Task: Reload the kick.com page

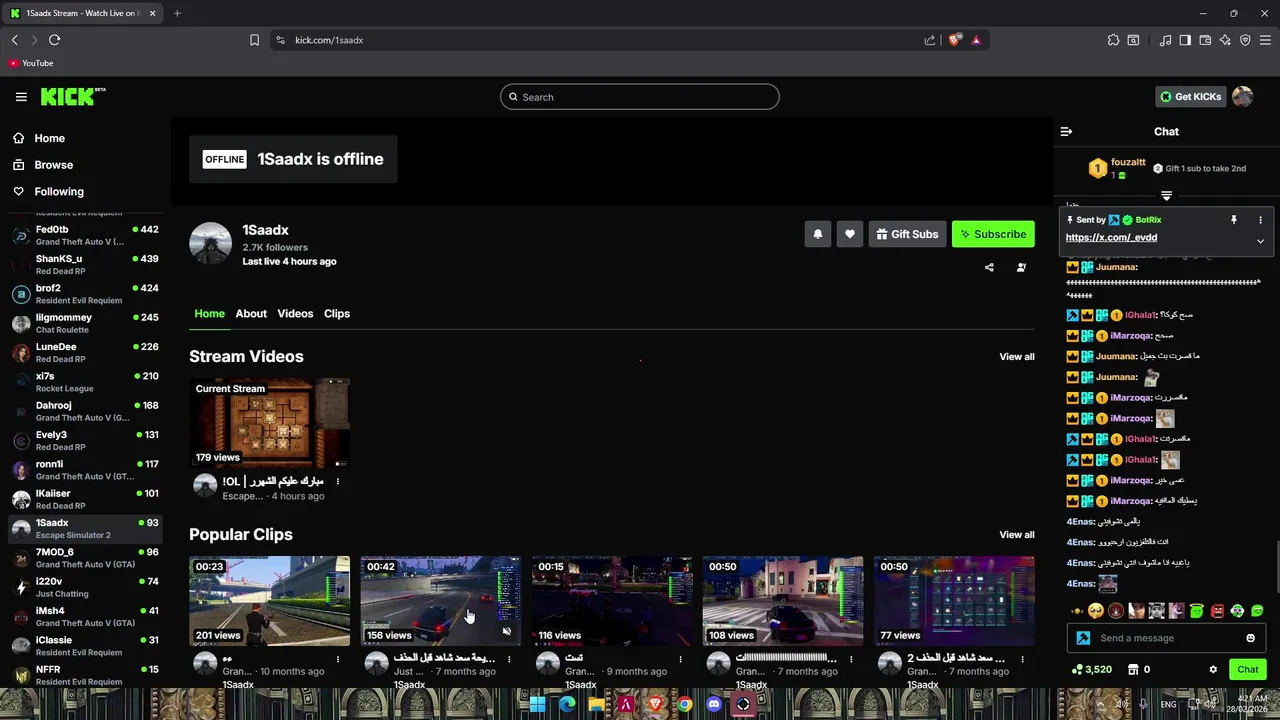Action: (54, 40)
